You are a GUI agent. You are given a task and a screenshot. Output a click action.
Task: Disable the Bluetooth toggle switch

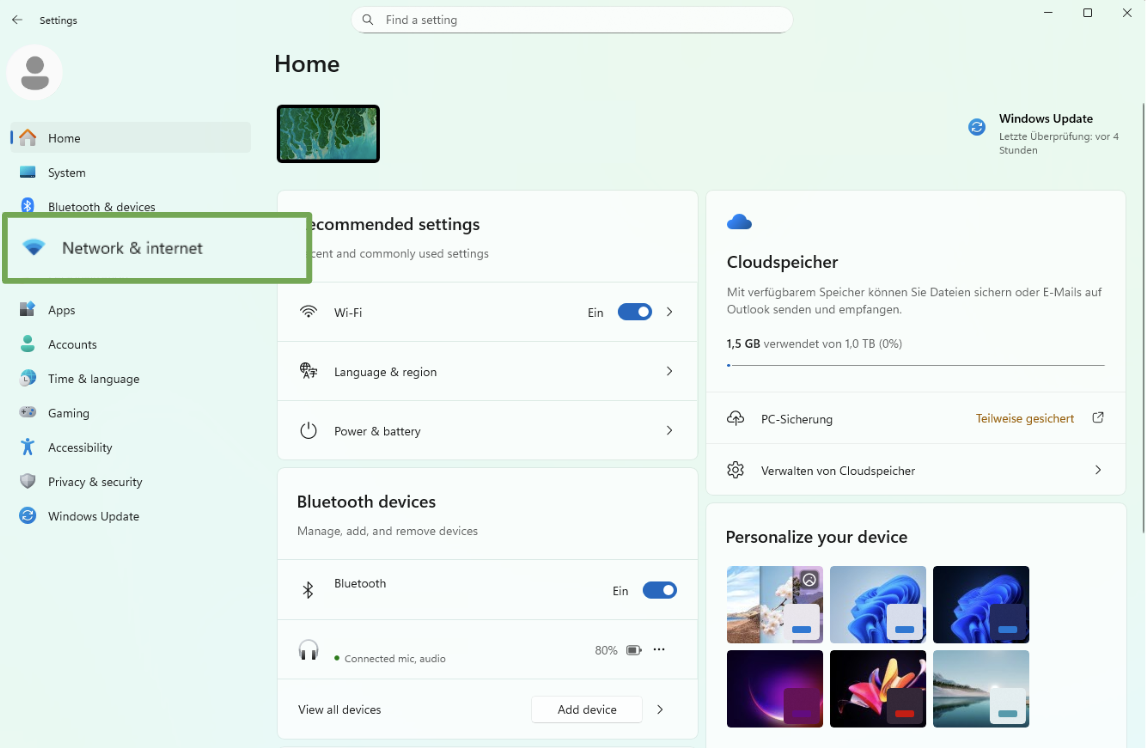point(659,590)
